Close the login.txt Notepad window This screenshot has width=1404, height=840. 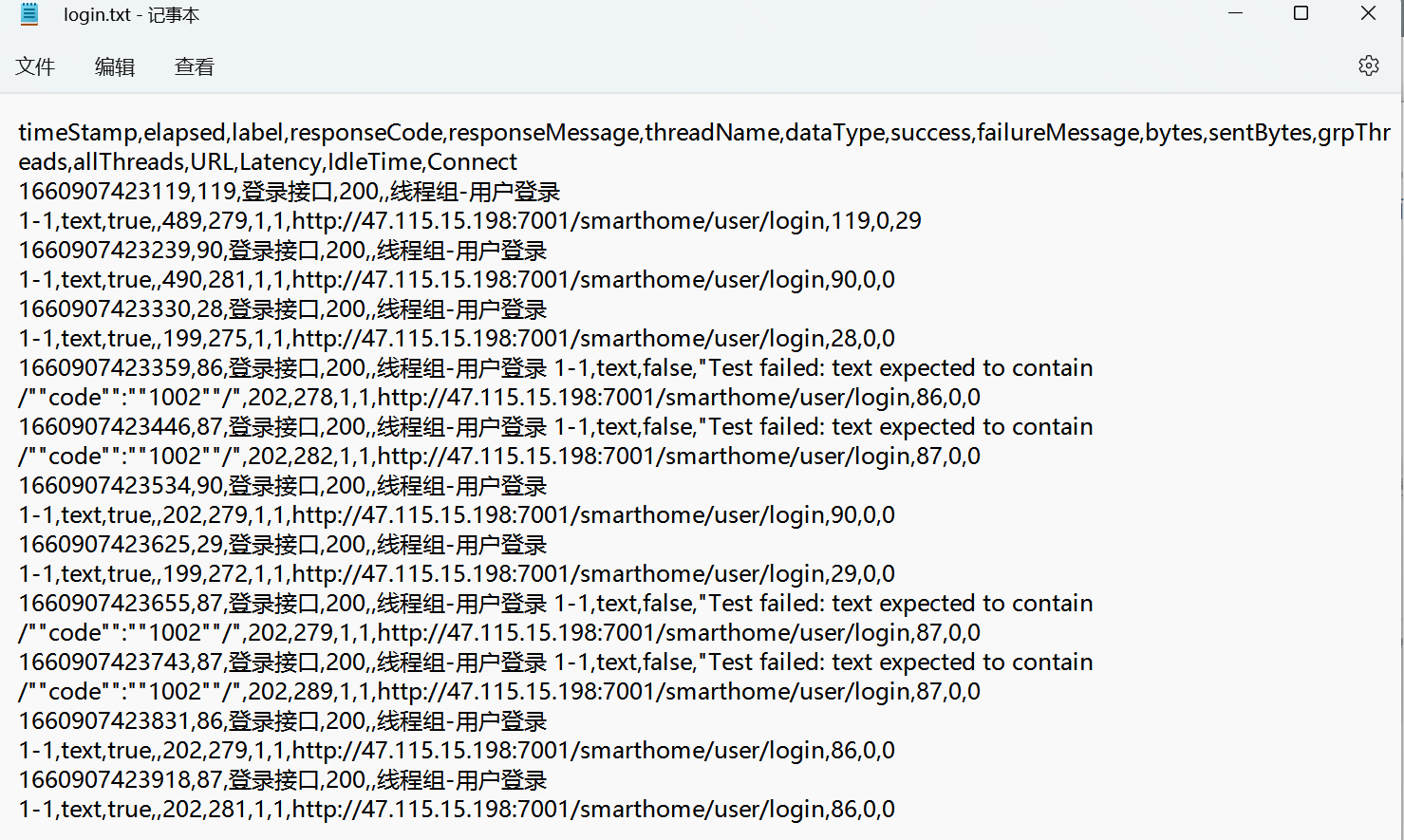click(1368, 13)
